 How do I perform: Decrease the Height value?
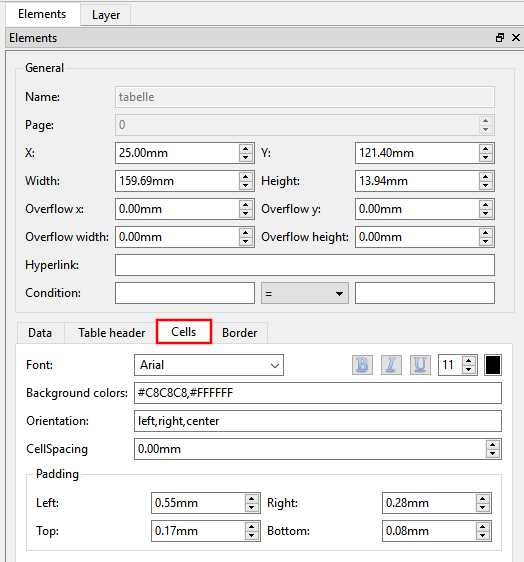point(486,185)
